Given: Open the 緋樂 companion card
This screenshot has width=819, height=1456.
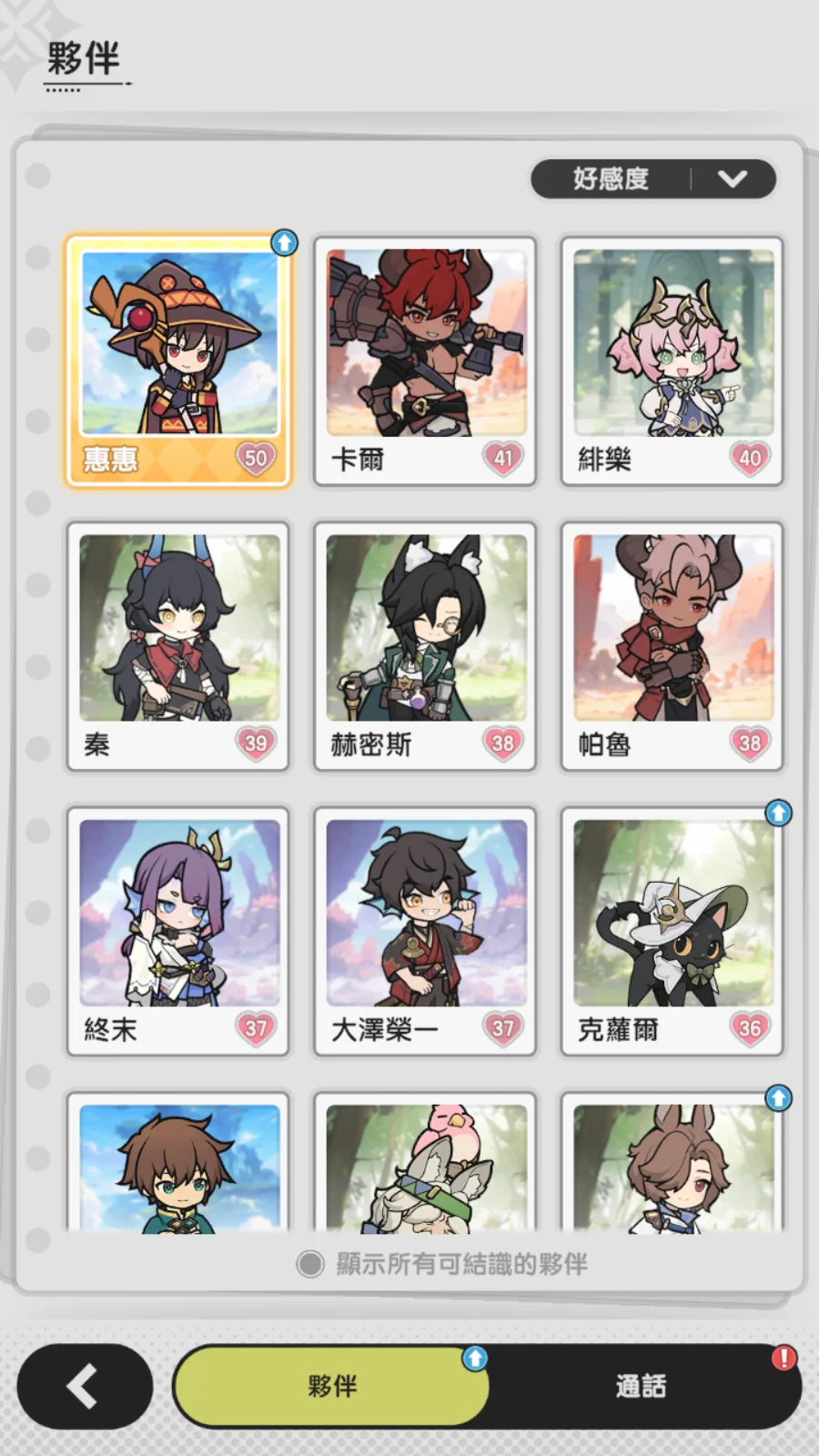Looking at the screenshot, I should 672,361.
